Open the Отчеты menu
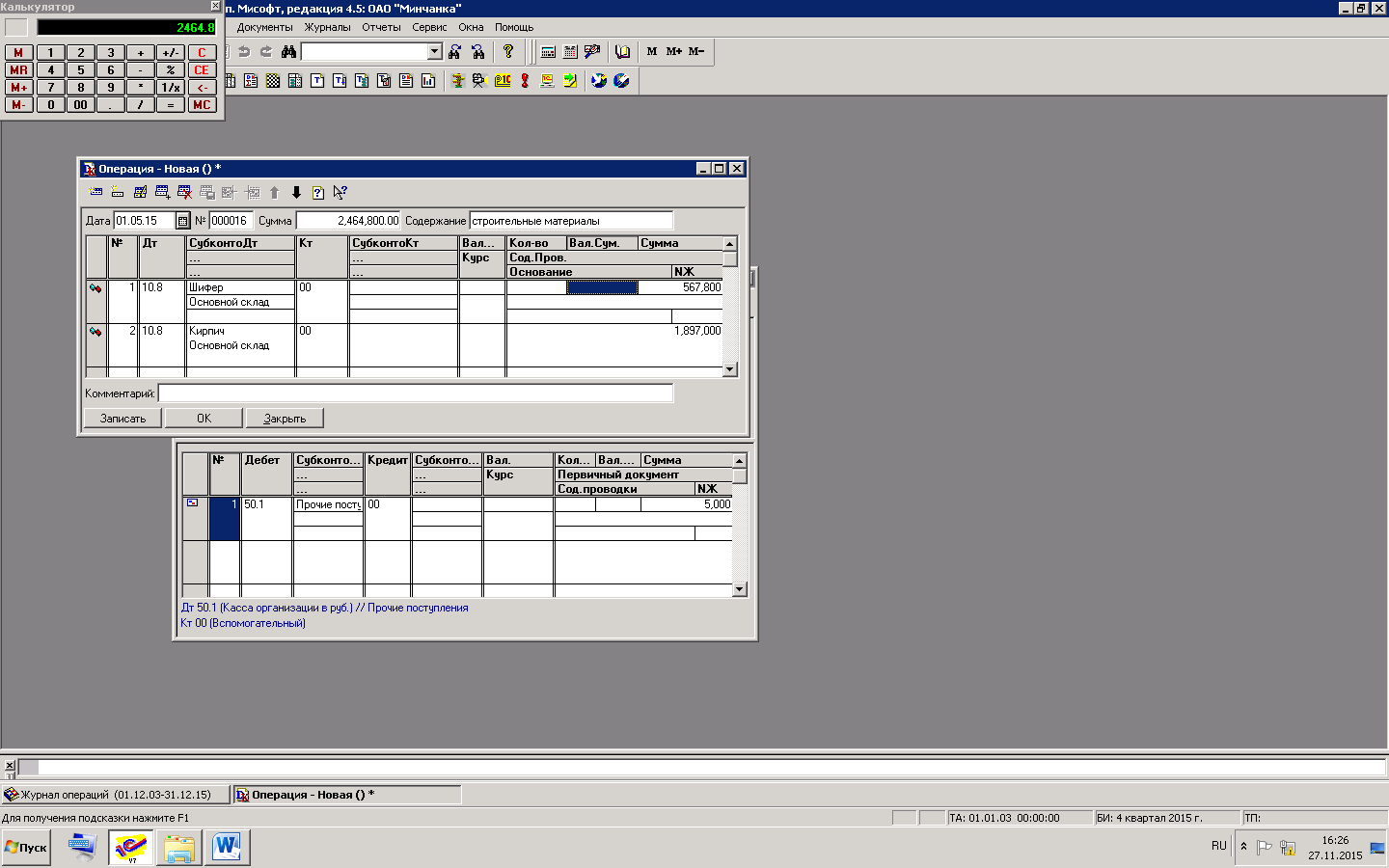 pyautogui.click(x=382, y=27)
